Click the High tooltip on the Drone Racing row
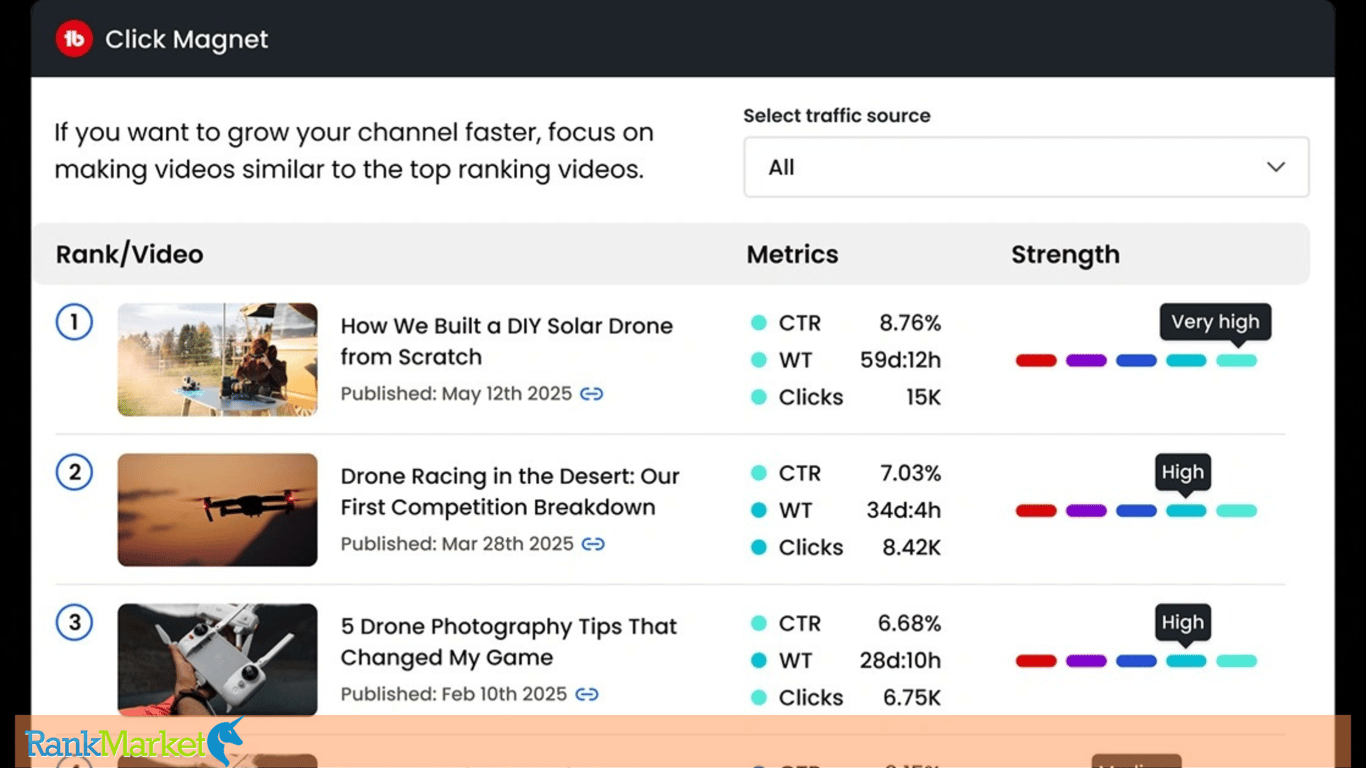Image resolution: width=1366 pixels, height=768 pixels. 1183,472
